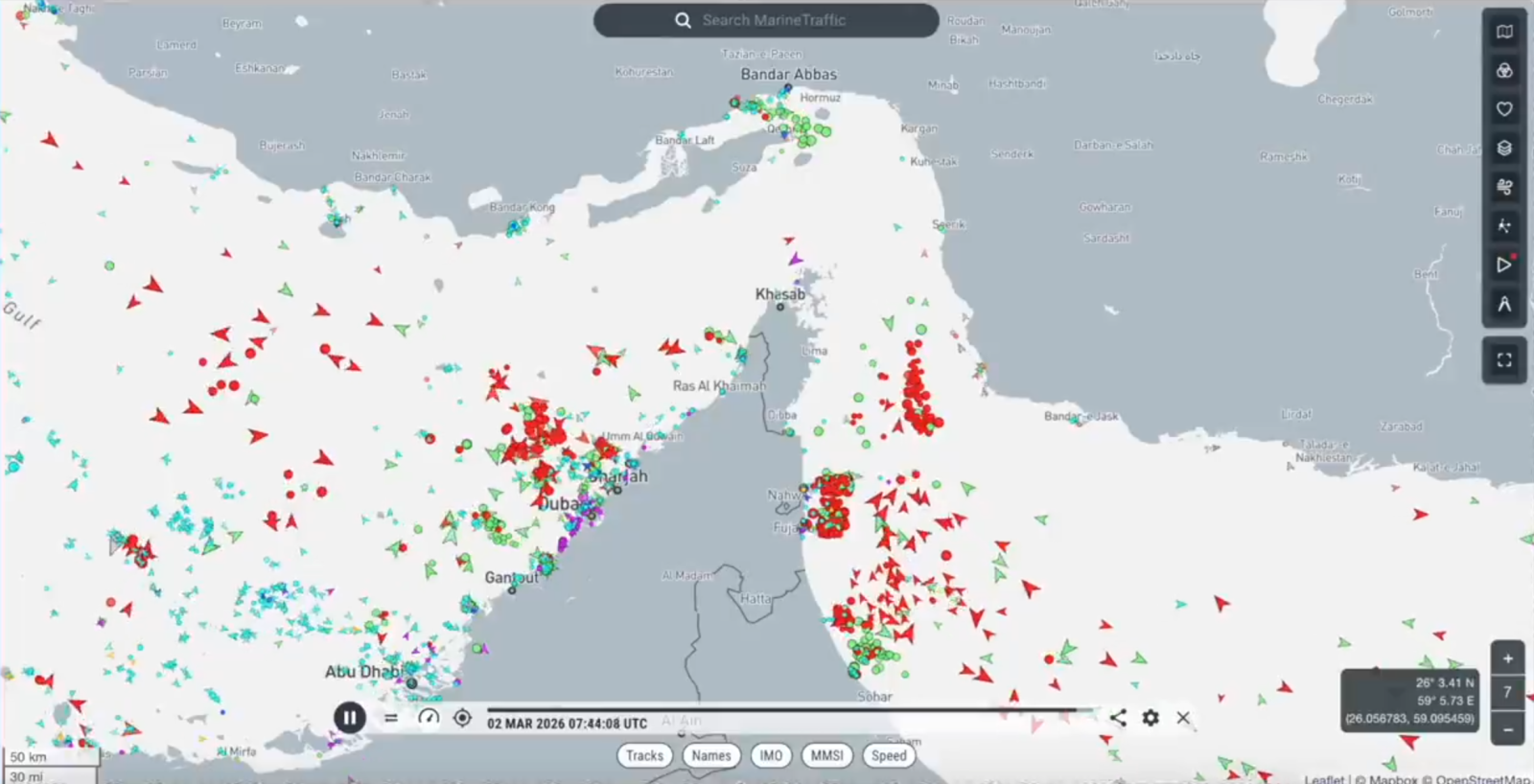This screenshot has width=1534, height=784.
Task: Open the OpenStreetMap attribution link
Action: [1482, 779]
